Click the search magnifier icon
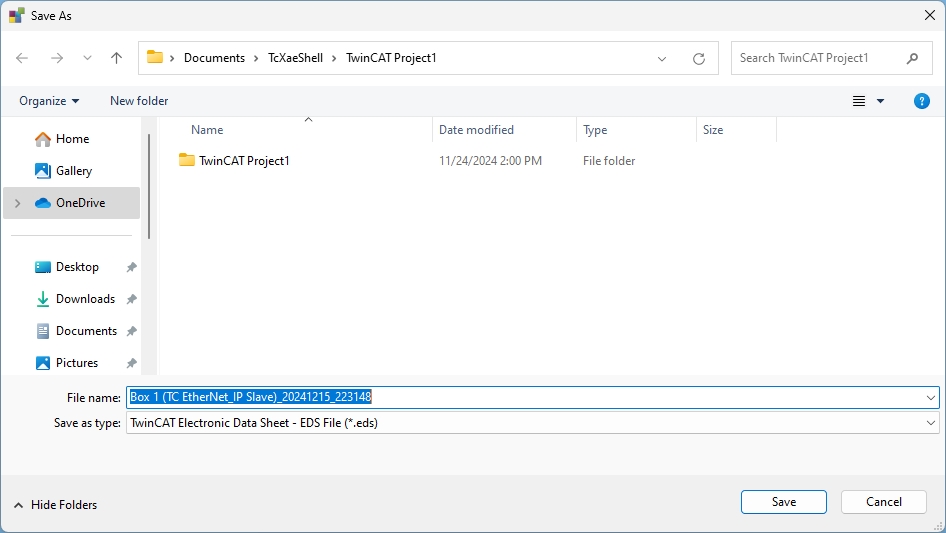The image size is (946, 533). point(912,58)
